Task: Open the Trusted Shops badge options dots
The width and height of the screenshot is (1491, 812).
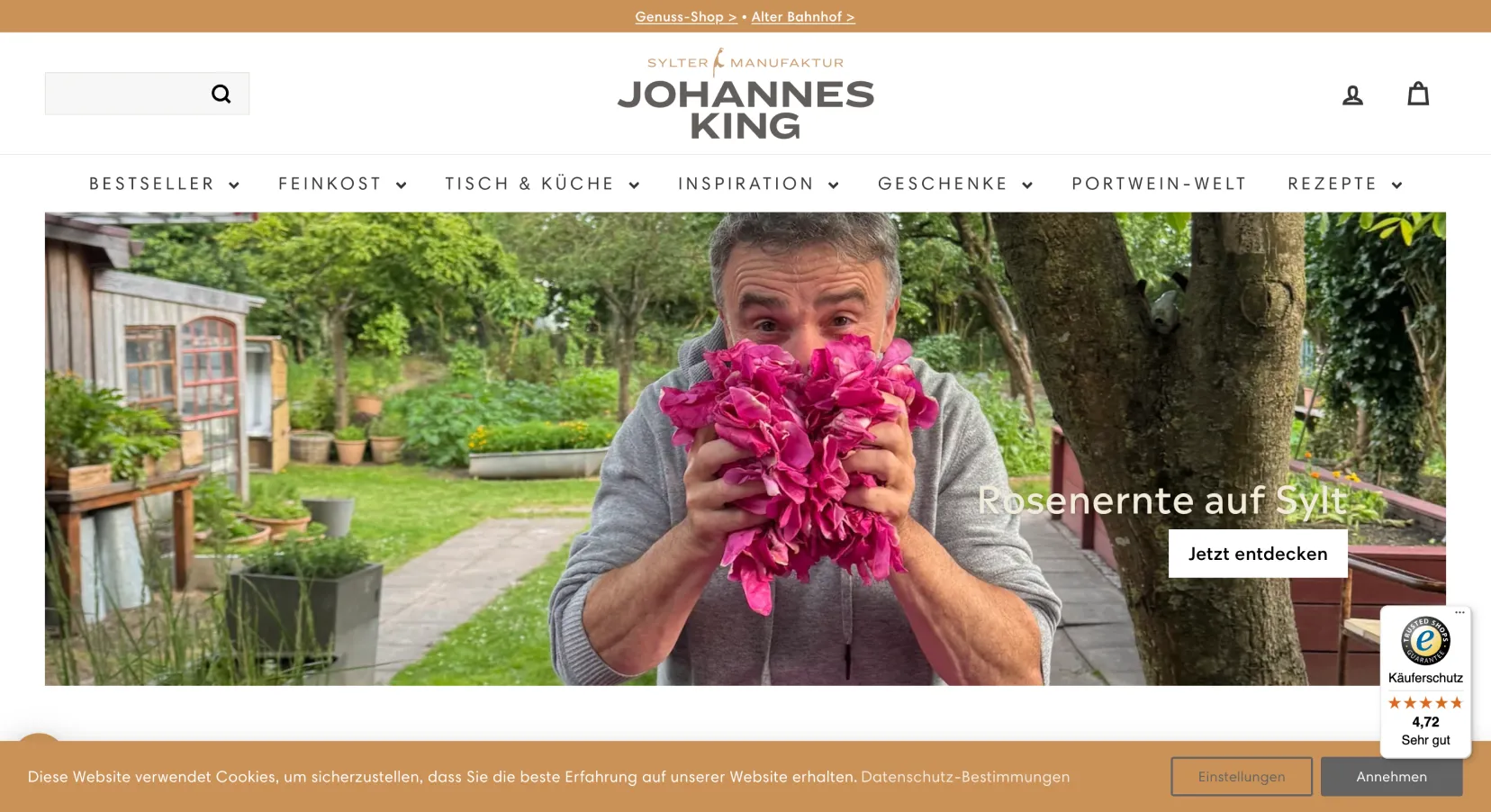Action: click(1459, 612)
